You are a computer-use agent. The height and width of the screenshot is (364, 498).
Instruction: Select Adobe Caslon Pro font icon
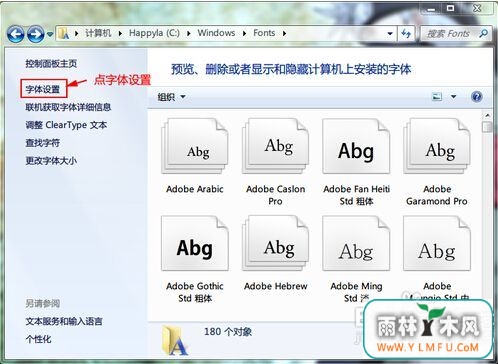click(x=275, y=146)
